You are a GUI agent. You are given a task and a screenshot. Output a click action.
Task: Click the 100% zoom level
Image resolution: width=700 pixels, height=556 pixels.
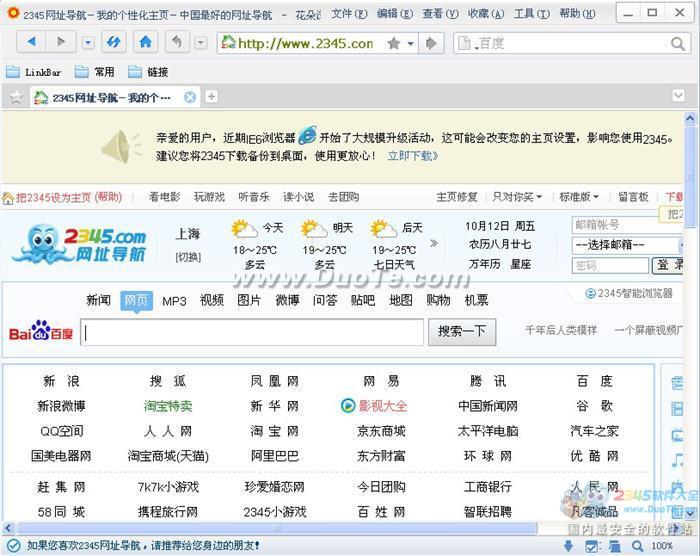click(x=662, y=546)
